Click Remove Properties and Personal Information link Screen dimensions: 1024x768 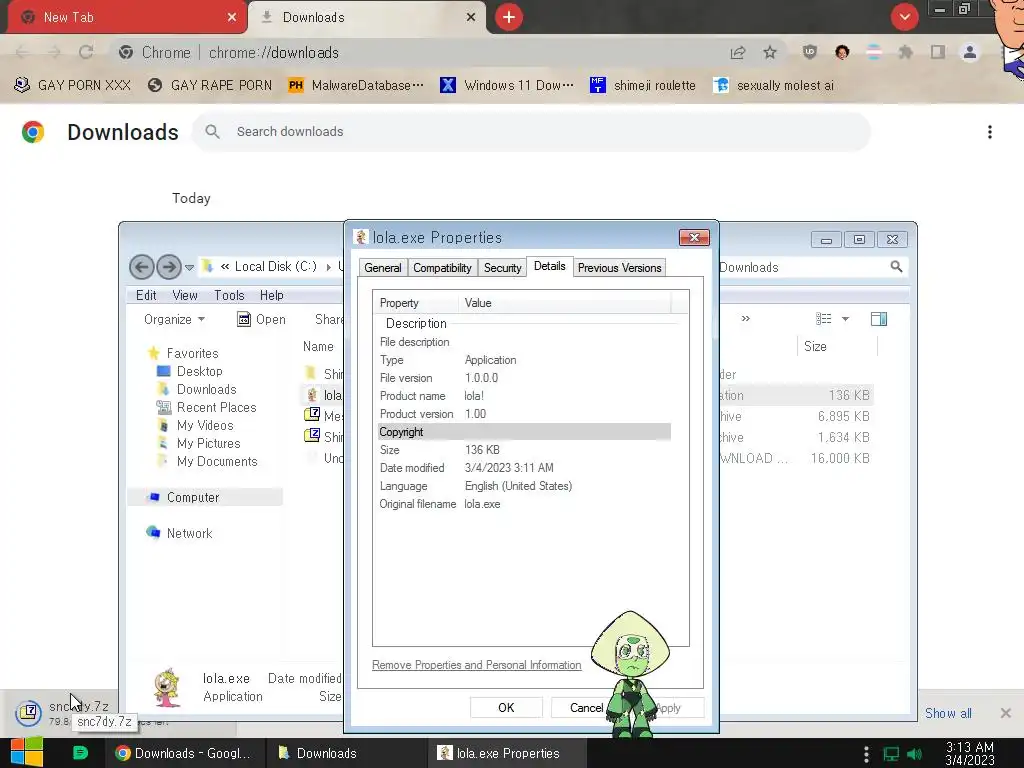click(477, 665)
